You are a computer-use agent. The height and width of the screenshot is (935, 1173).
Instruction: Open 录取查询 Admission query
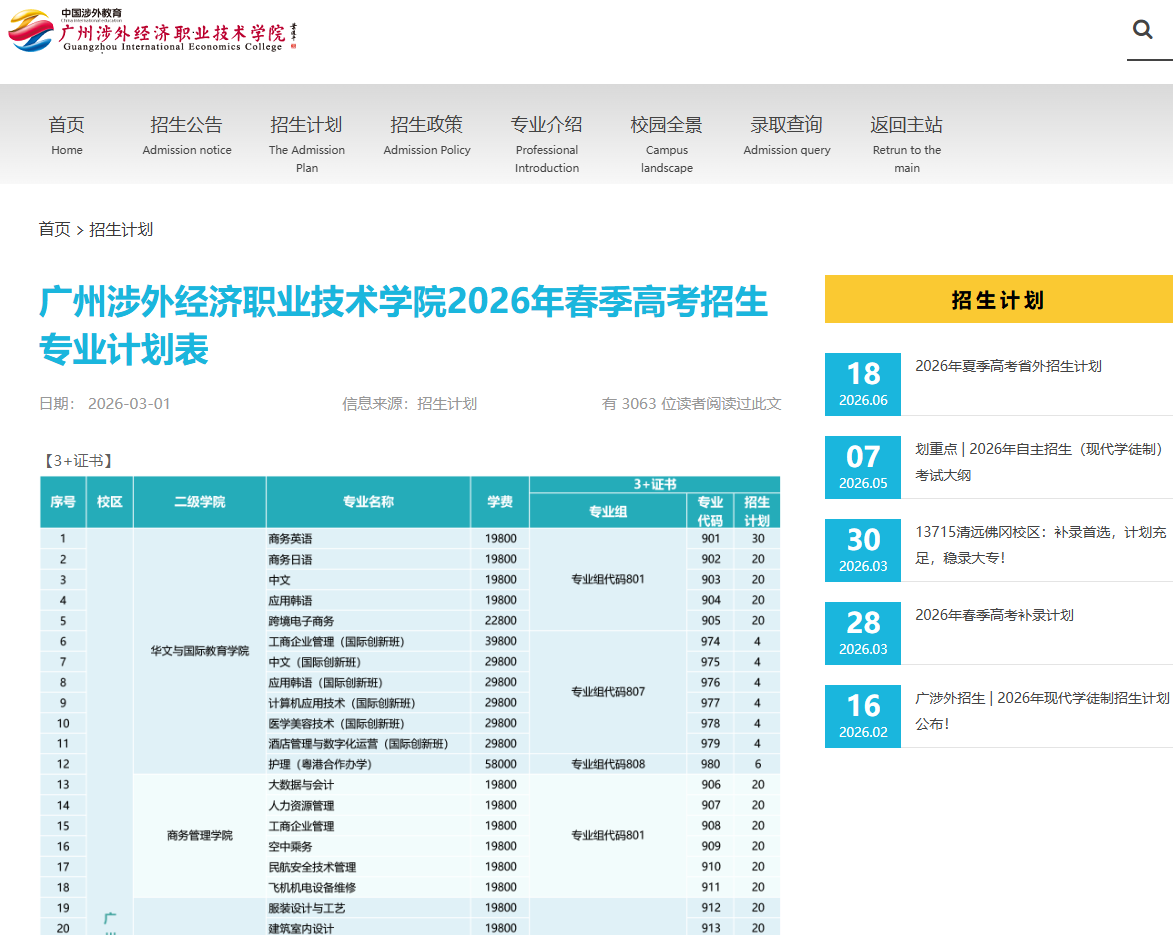[x=787, y=135]
